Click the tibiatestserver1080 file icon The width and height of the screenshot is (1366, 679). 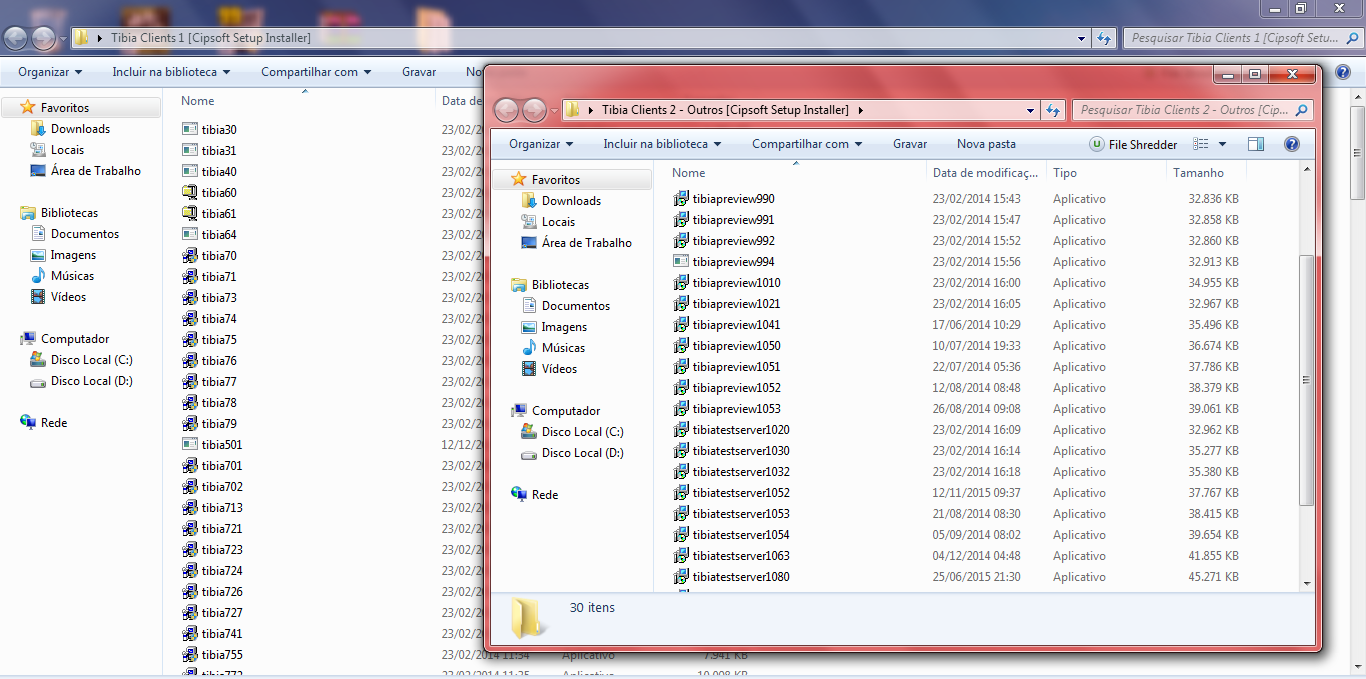pyautogui.click(x=681, y=577)
